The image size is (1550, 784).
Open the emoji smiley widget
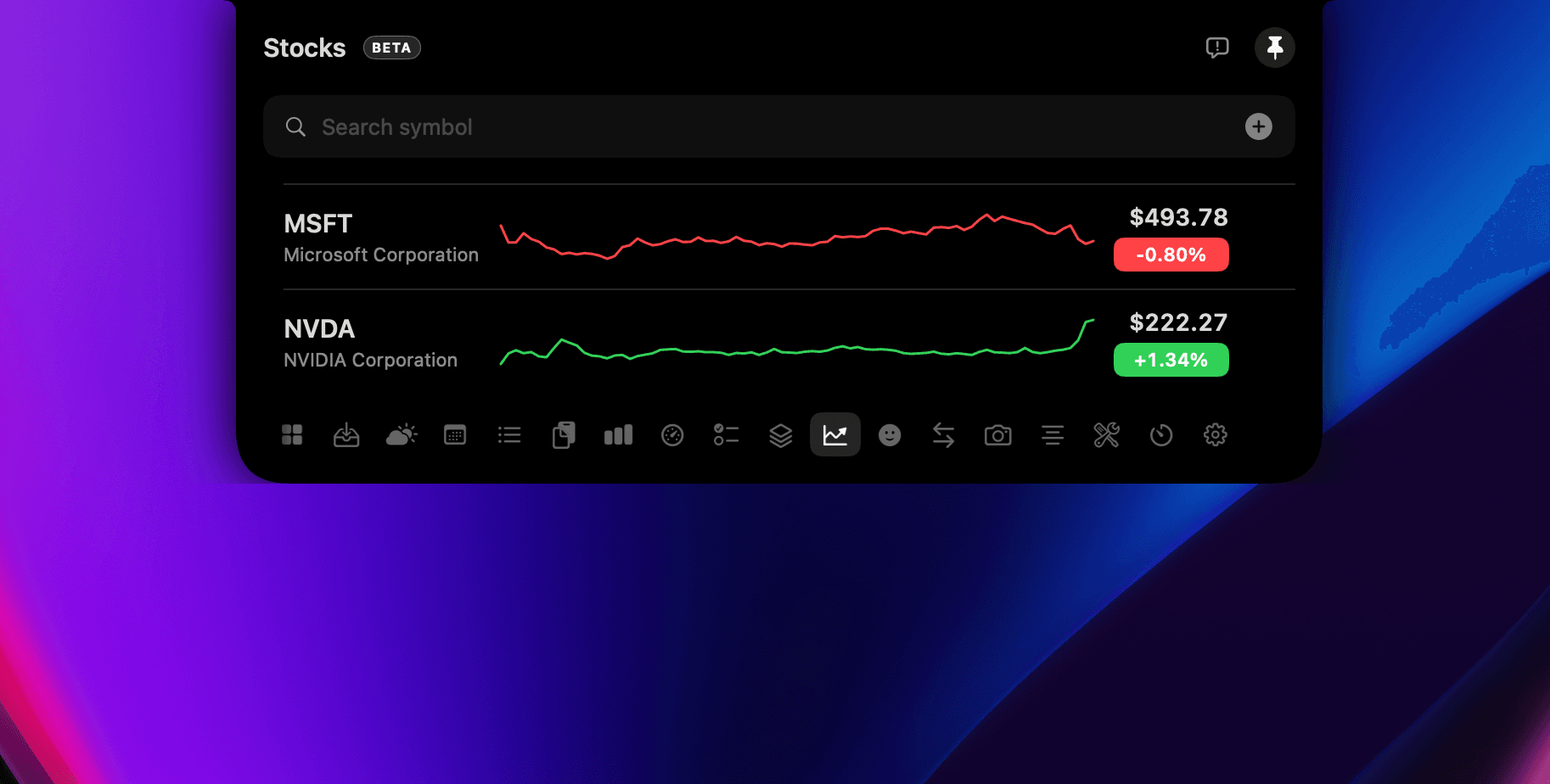point(890,435)
